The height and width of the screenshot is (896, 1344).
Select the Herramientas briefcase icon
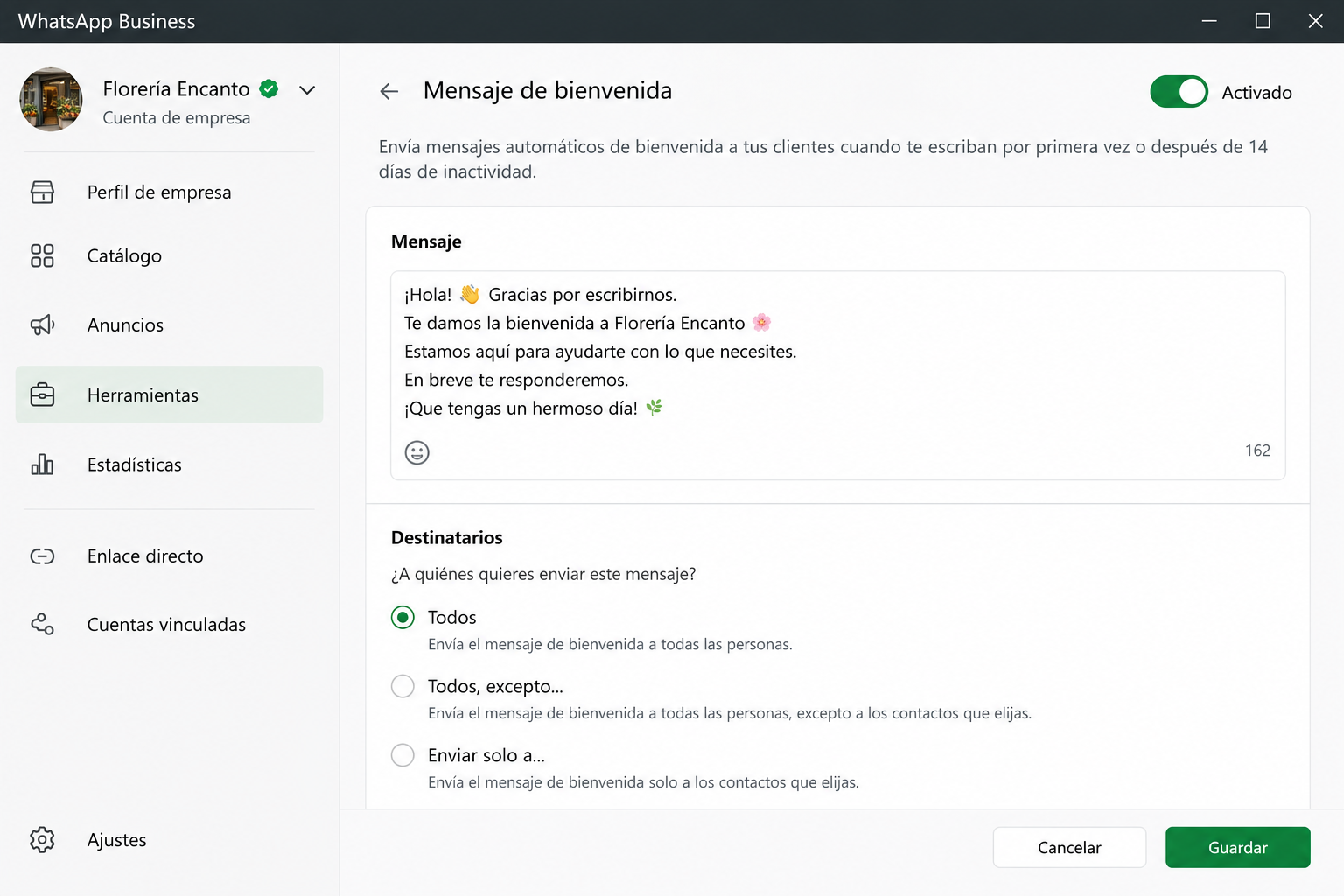pyautogui.click(x=42, y=395)
